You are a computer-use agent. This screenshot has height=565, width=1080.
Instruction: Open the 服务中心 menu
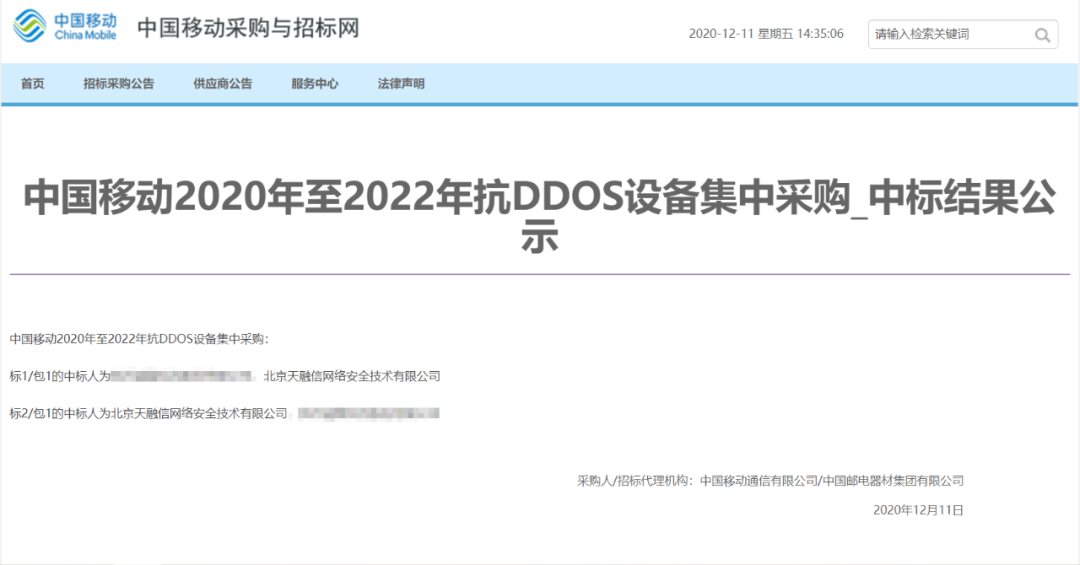click(x=315, y=83)
